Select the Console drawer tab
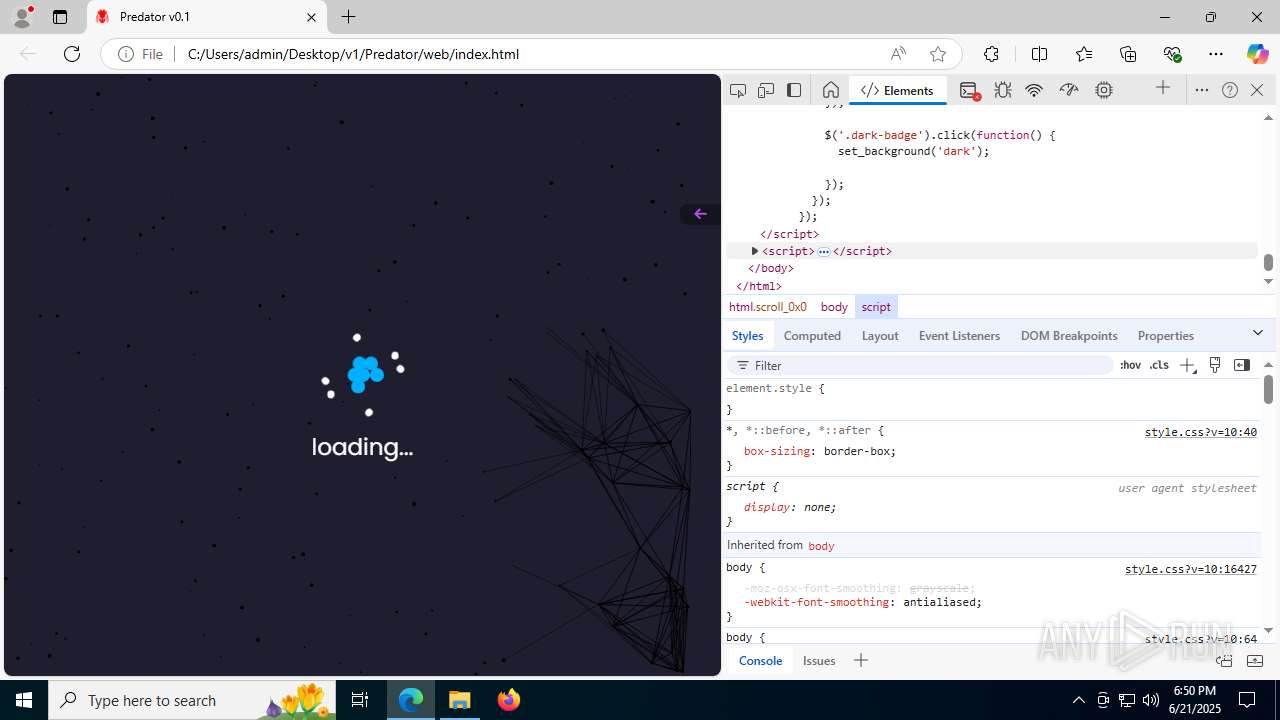 pyautogui.click(x=760, y=660)
